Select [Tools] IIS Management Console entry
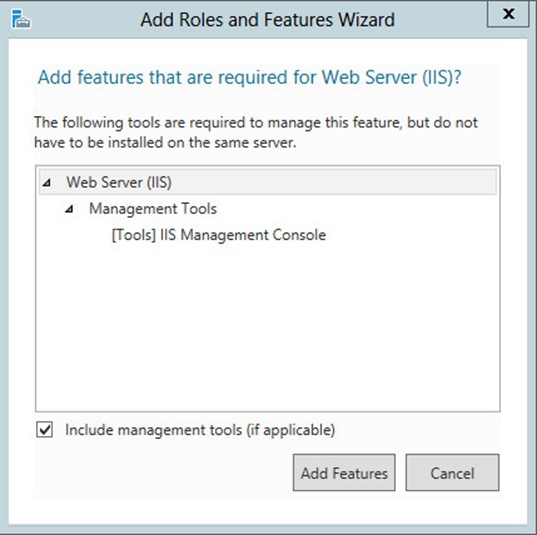This screenshot has width=537, height=535. (219, 235)
